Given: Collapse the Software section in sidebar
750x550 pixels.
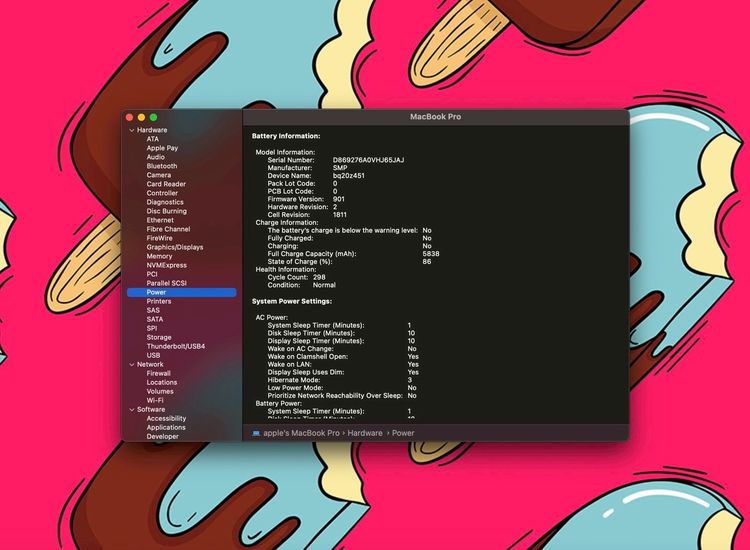Looking at the screenshot, I should click(131, 409).
